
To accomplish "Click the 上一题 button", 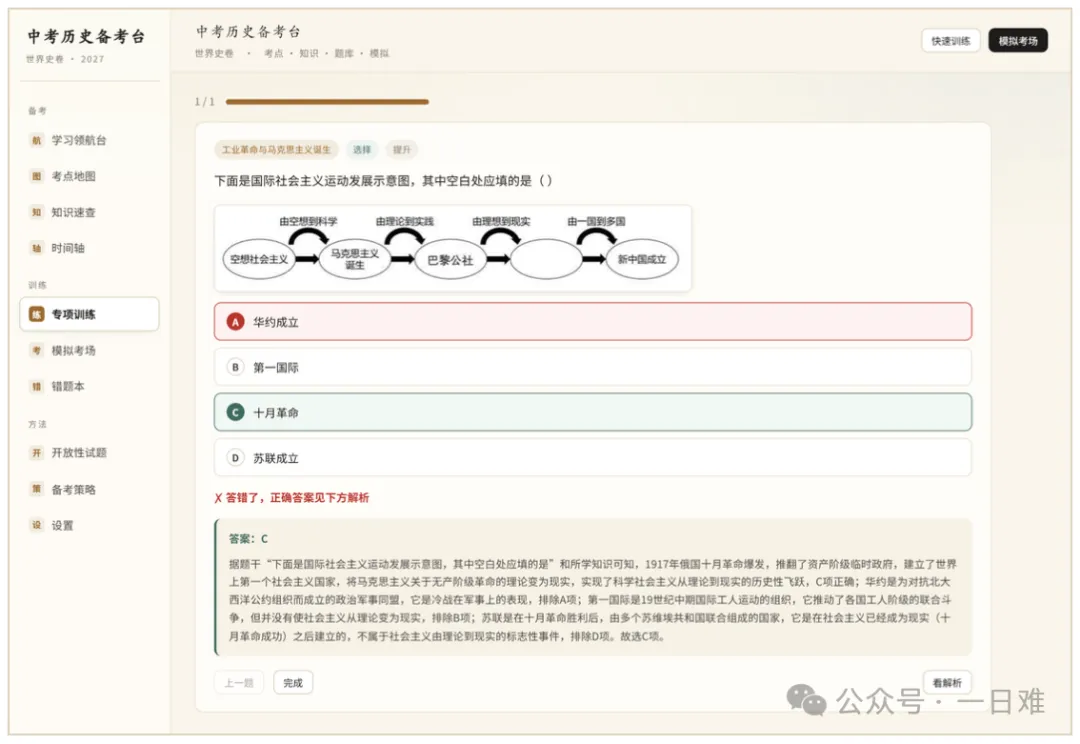I will point(238,683).
